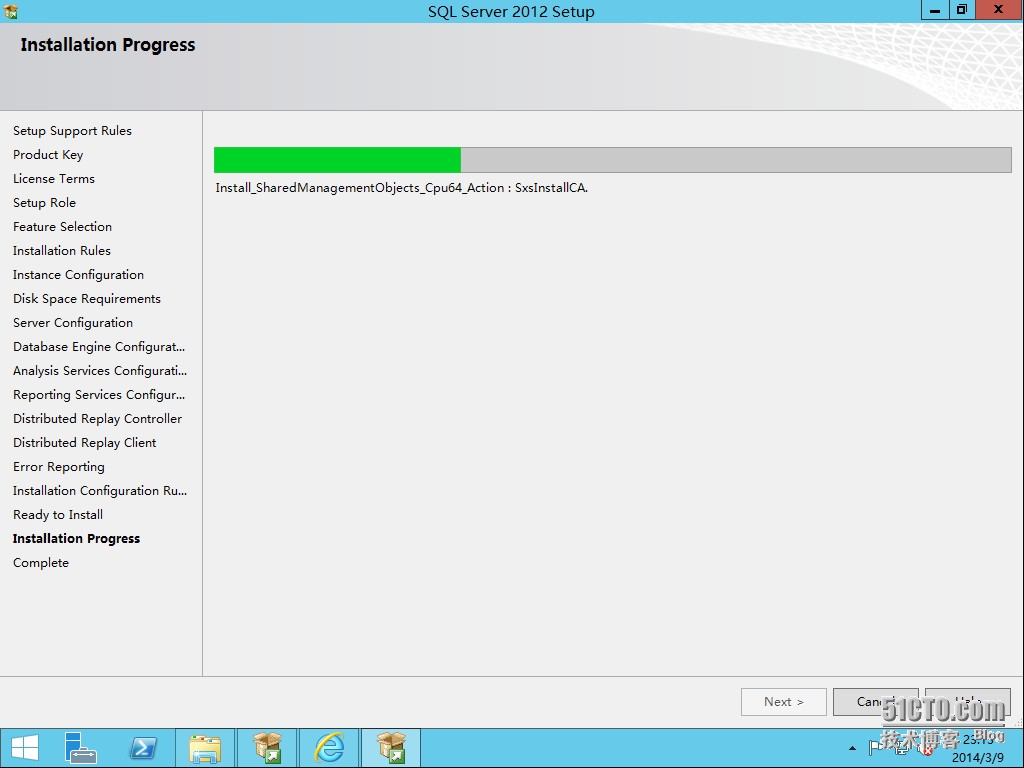Select the Installation Rules step

62,251
